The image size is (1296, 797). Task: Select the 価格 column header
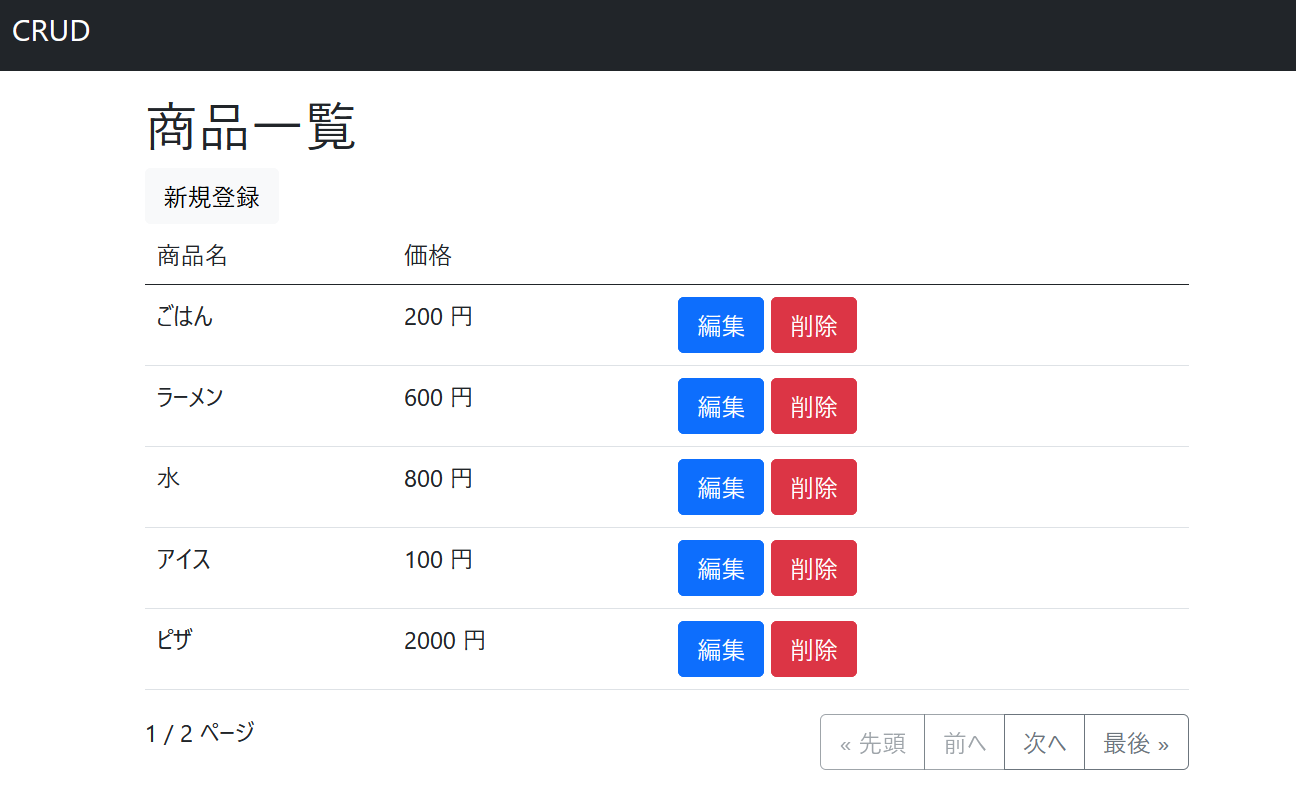coord(428,256)
